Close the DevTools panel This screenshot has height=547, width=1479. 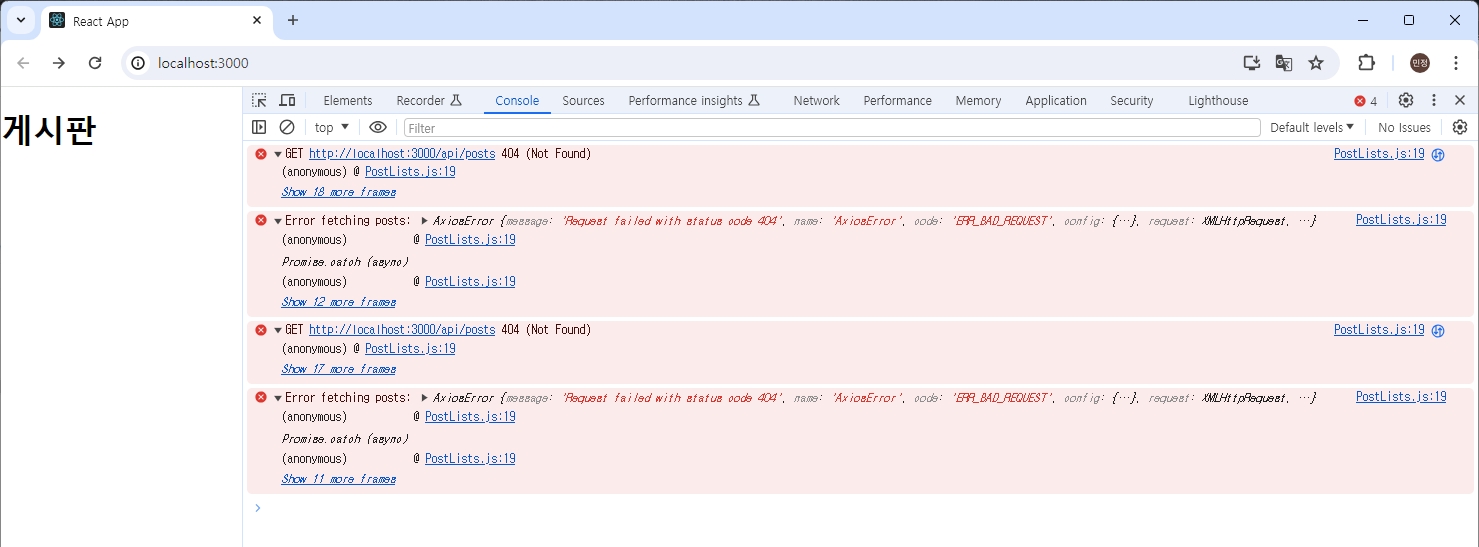(x=1460, y=100)
